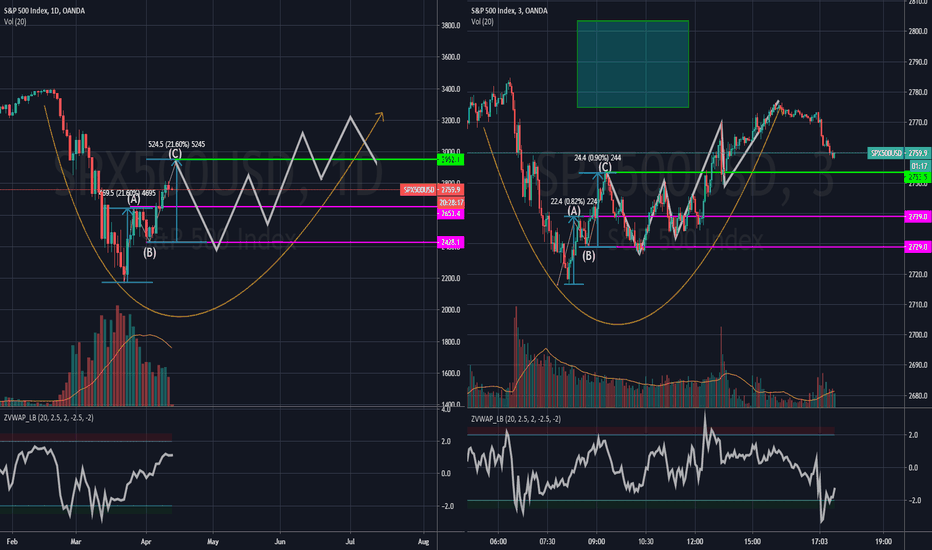Click the Apr date on the time axis
This screenshot has width=932, height=550.
146,542
